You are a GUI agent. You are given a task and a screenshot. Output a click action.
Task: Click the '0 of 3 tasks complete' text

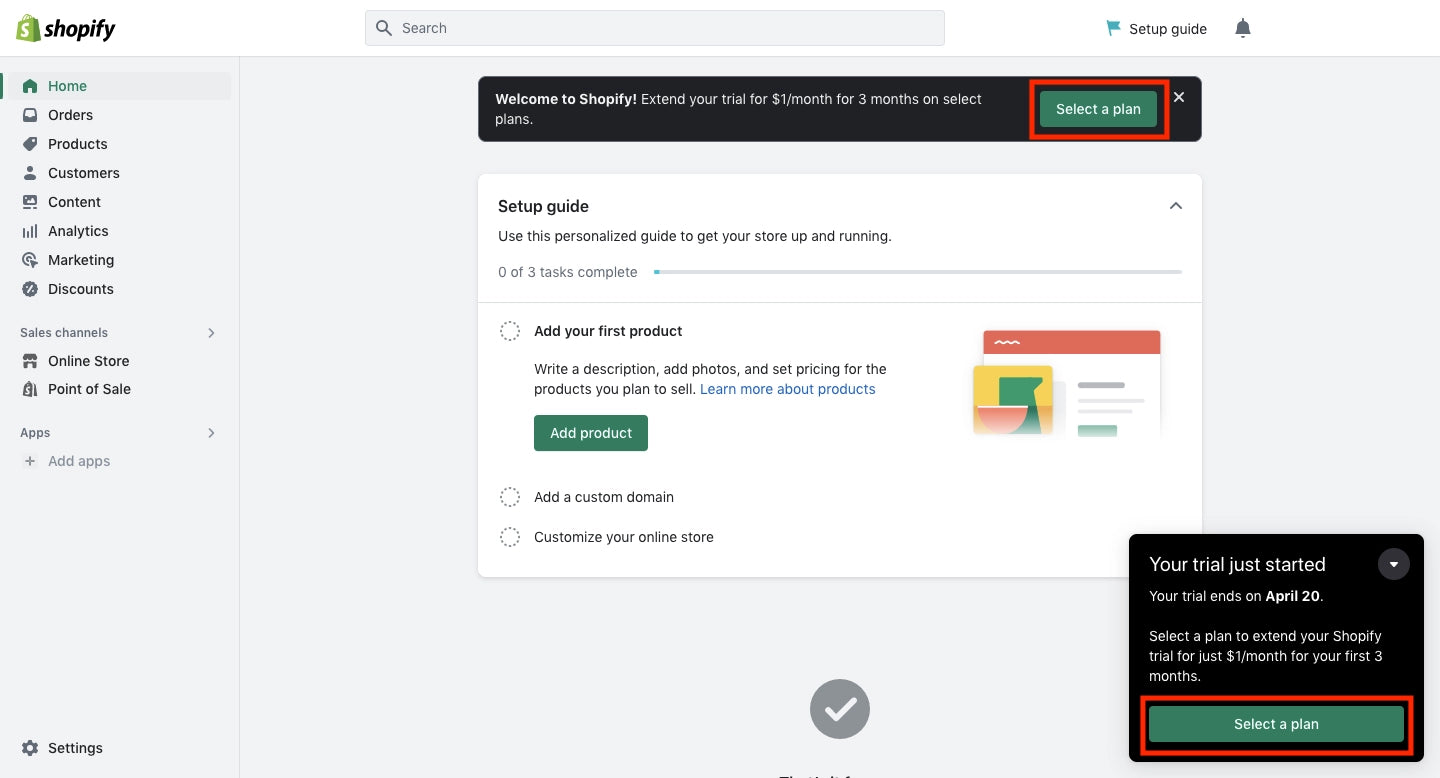568,272
